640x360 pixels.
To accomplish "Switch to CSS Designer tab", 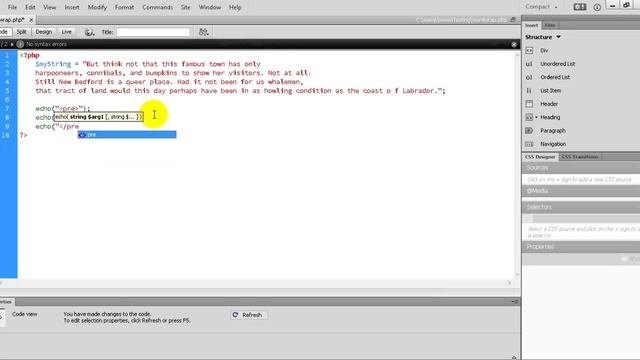I will pos(540,157).
